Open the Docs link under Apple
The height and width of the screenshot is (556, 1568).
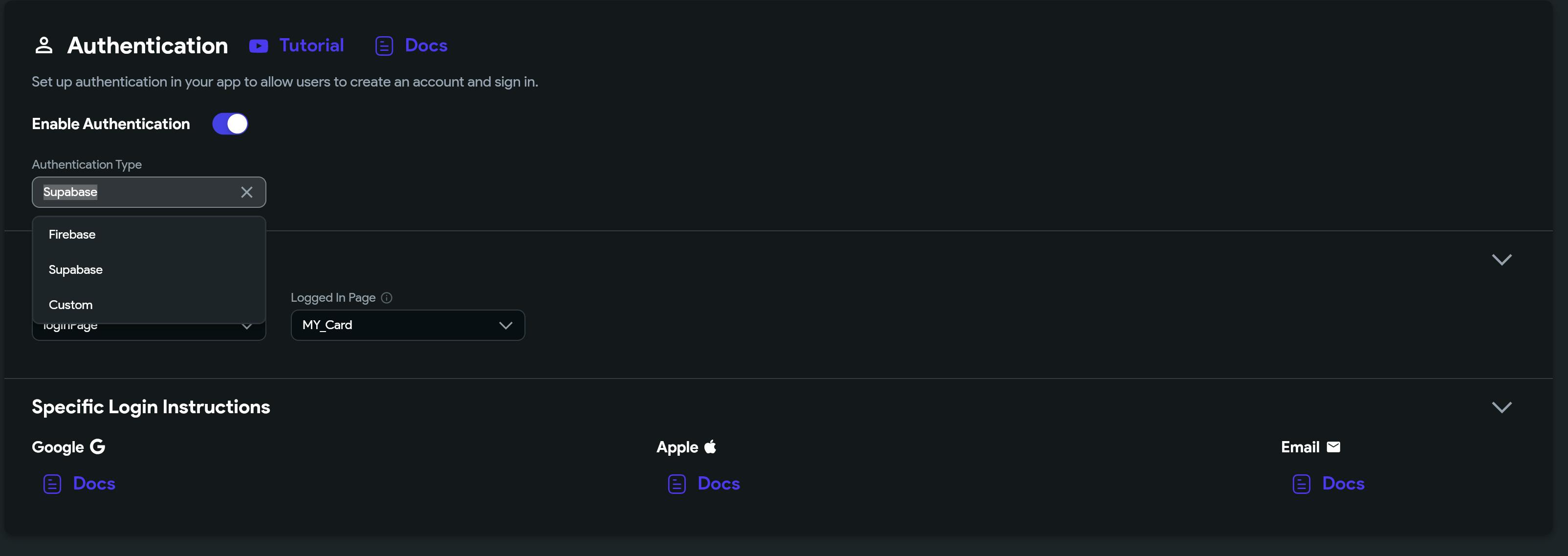(x=719, y=484)
